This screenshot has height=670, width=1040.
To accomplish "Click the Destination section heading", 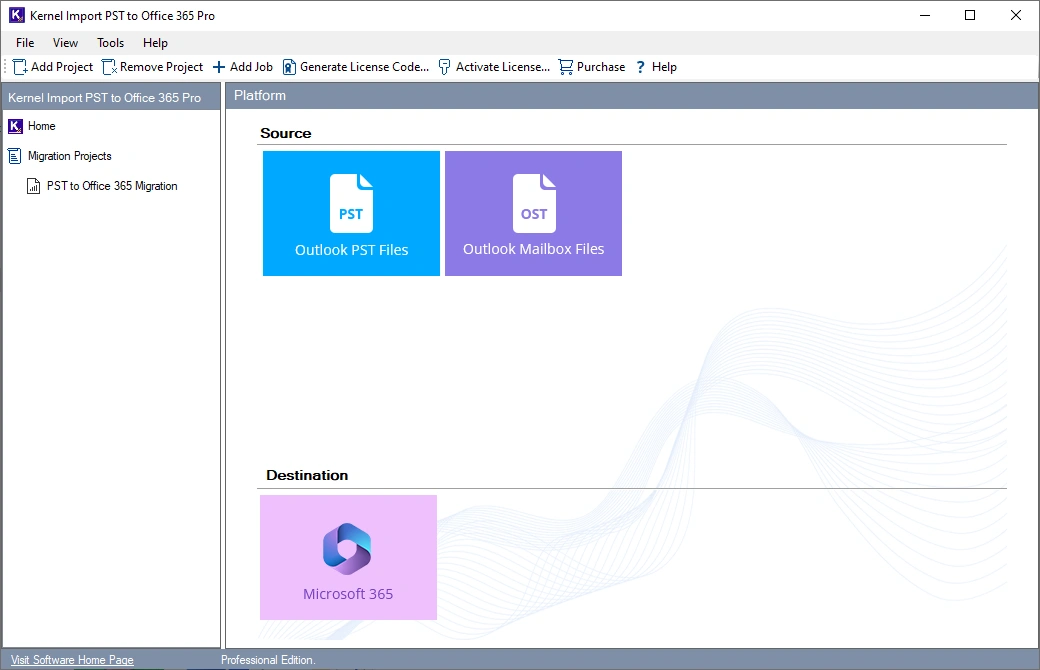I will pyautogui.click(x=306, y=475).
